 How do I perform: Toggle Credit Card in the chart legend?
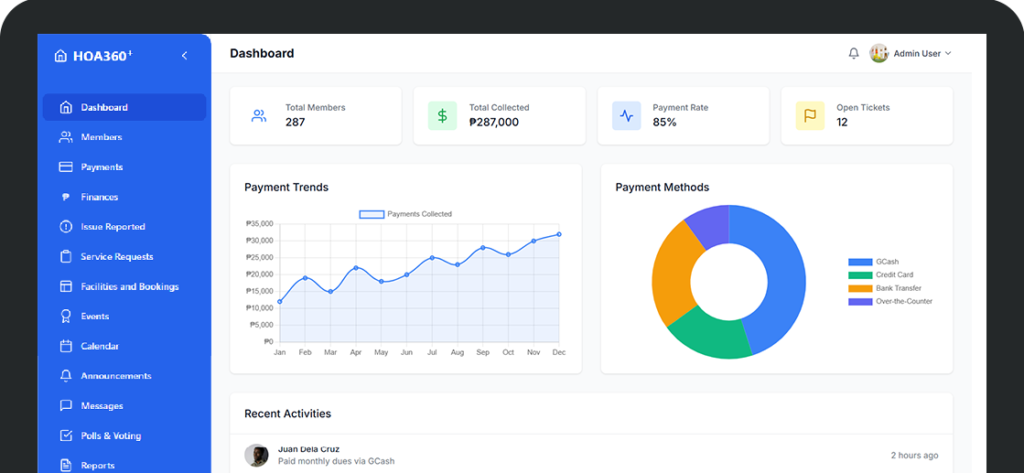893,275
